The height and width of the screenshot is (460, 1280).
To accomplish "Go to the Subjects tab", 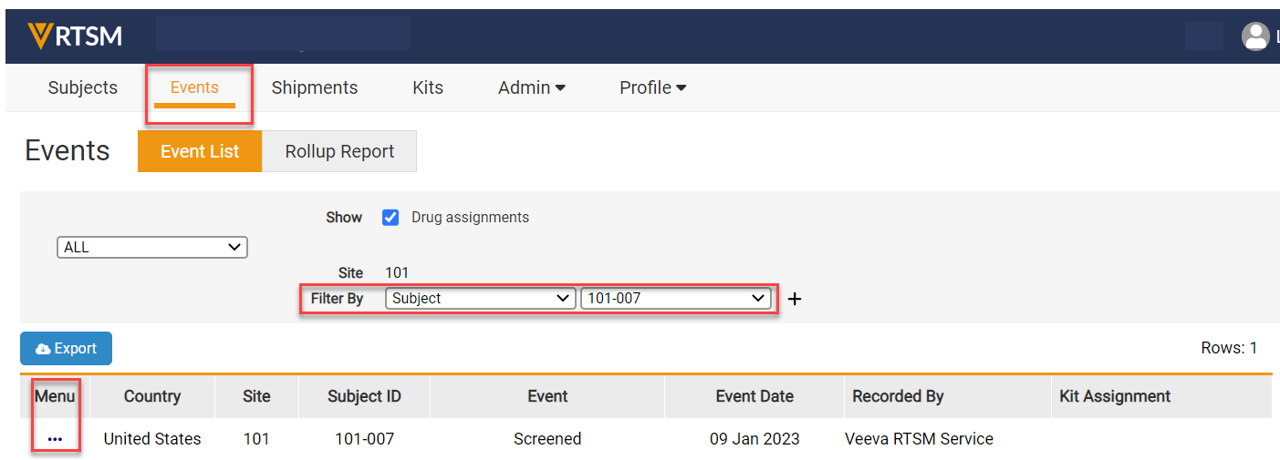I will click(83, 88).
